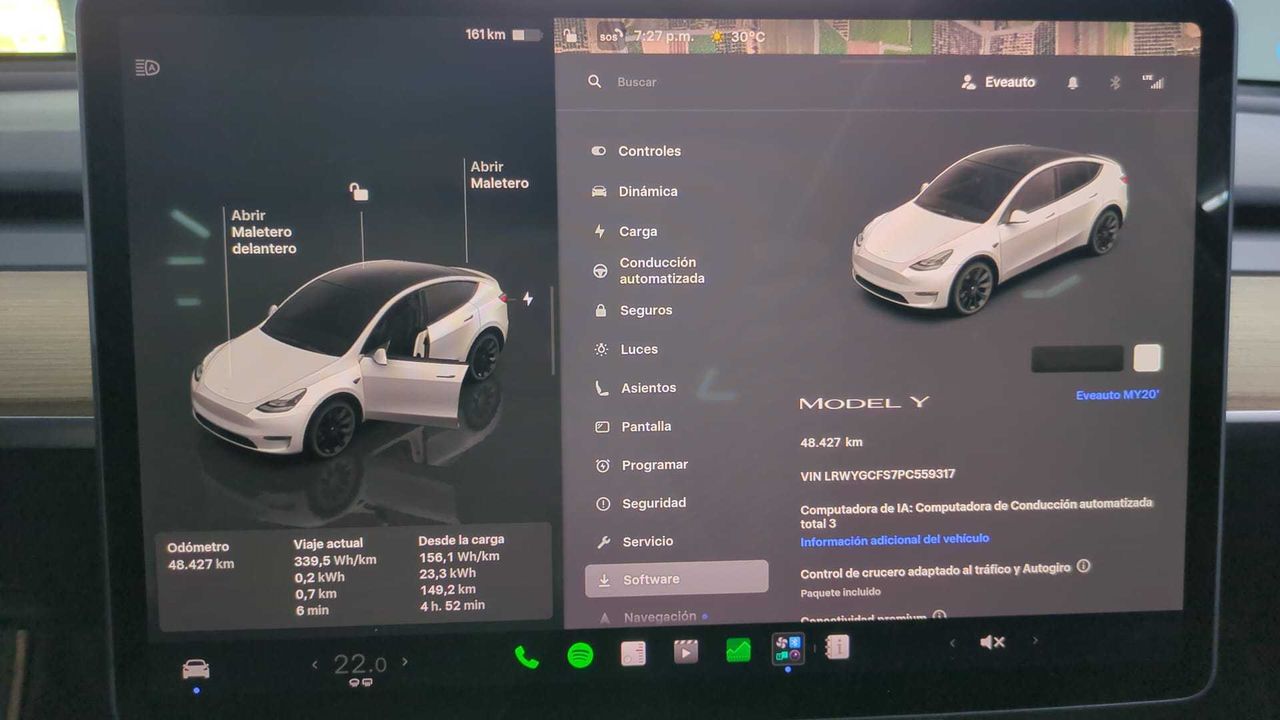Tap the VIN LRWYGCFS7PC559317 text
Viewport: 1280px width, 720px height.
[877, 476]
